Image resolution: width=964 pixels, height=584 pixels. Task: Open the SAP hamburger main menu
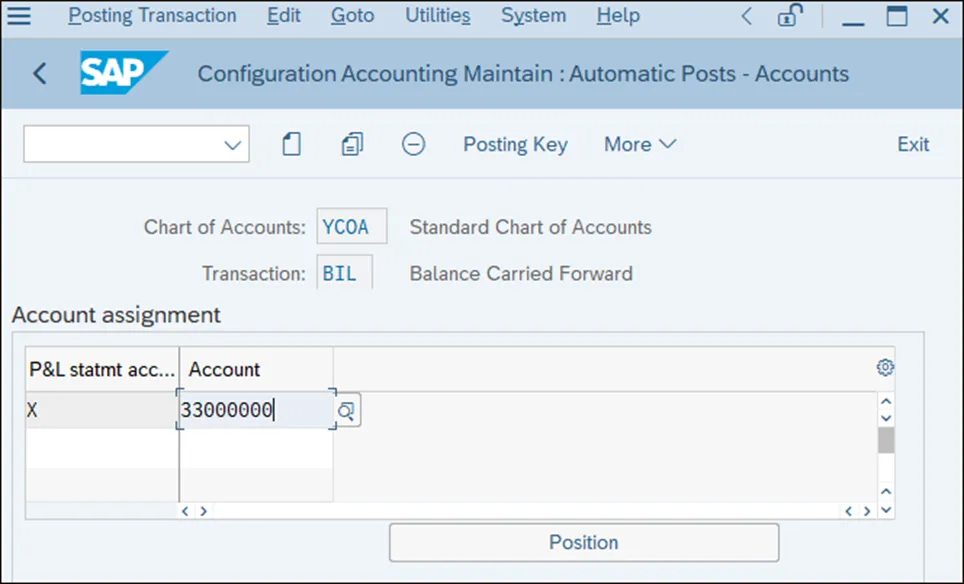point(19,16)
